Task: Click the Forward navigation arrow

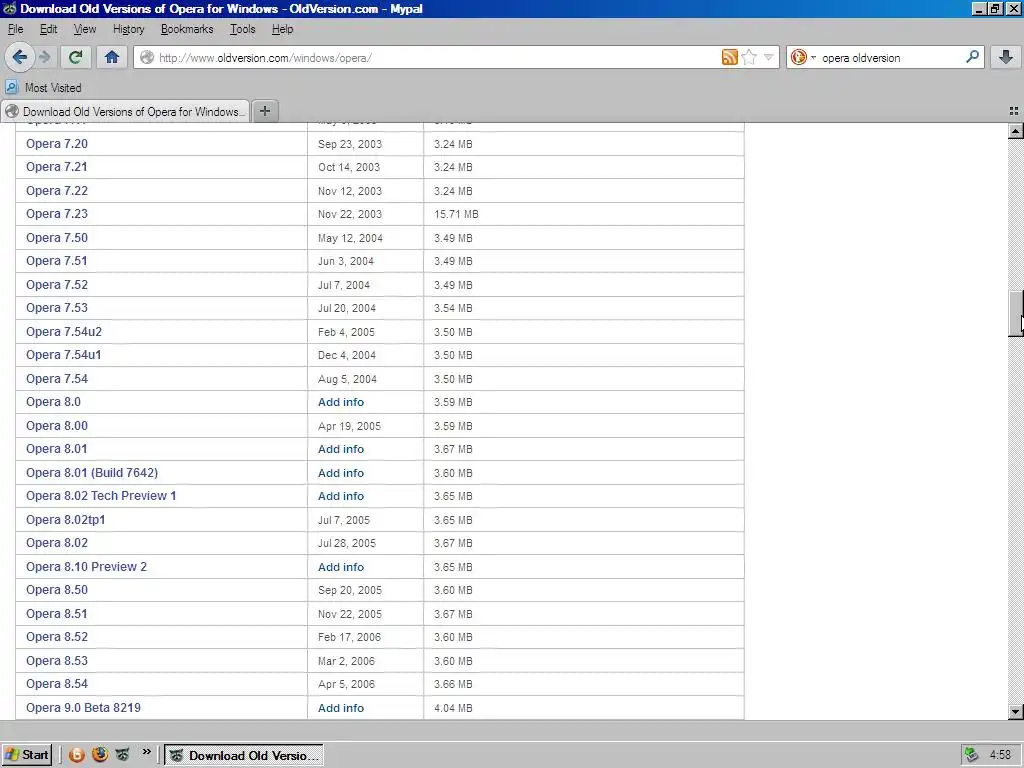Action: click(45, 57)
